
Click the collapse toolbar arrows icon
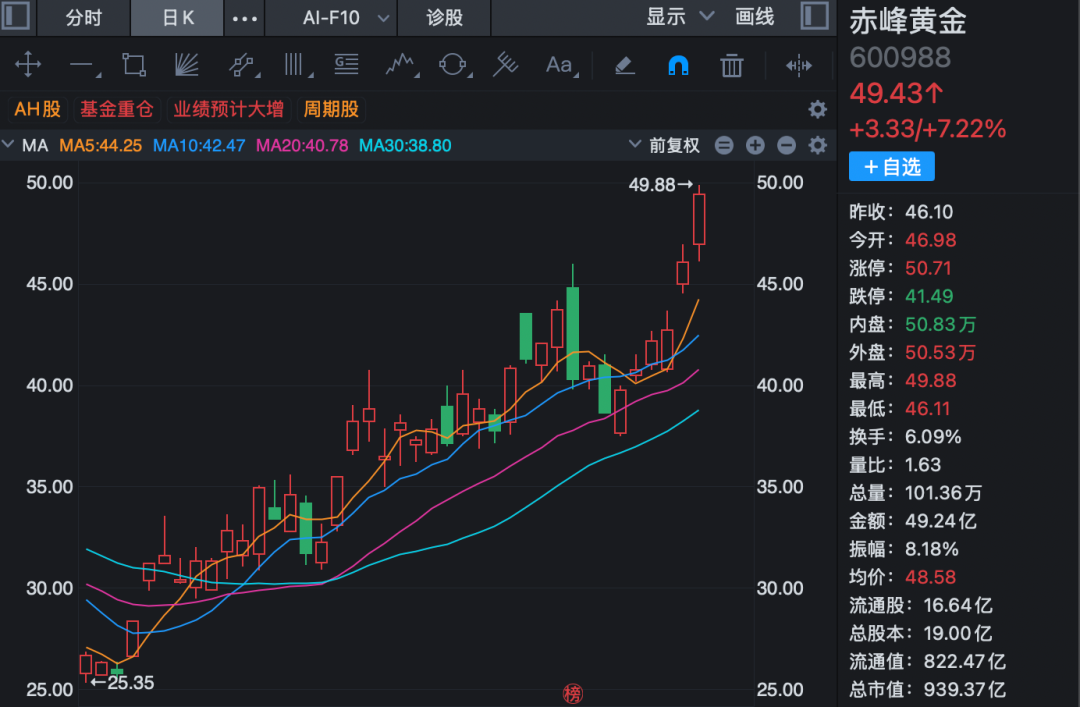pos(799,65)
